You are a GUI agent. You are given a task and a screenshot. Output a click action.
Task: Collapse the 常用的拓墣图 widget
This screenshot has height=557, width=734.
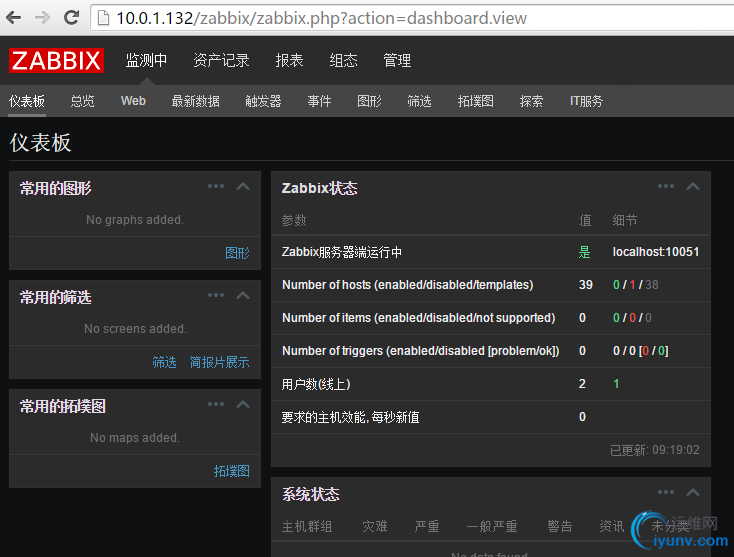click(x=243, y=404)
